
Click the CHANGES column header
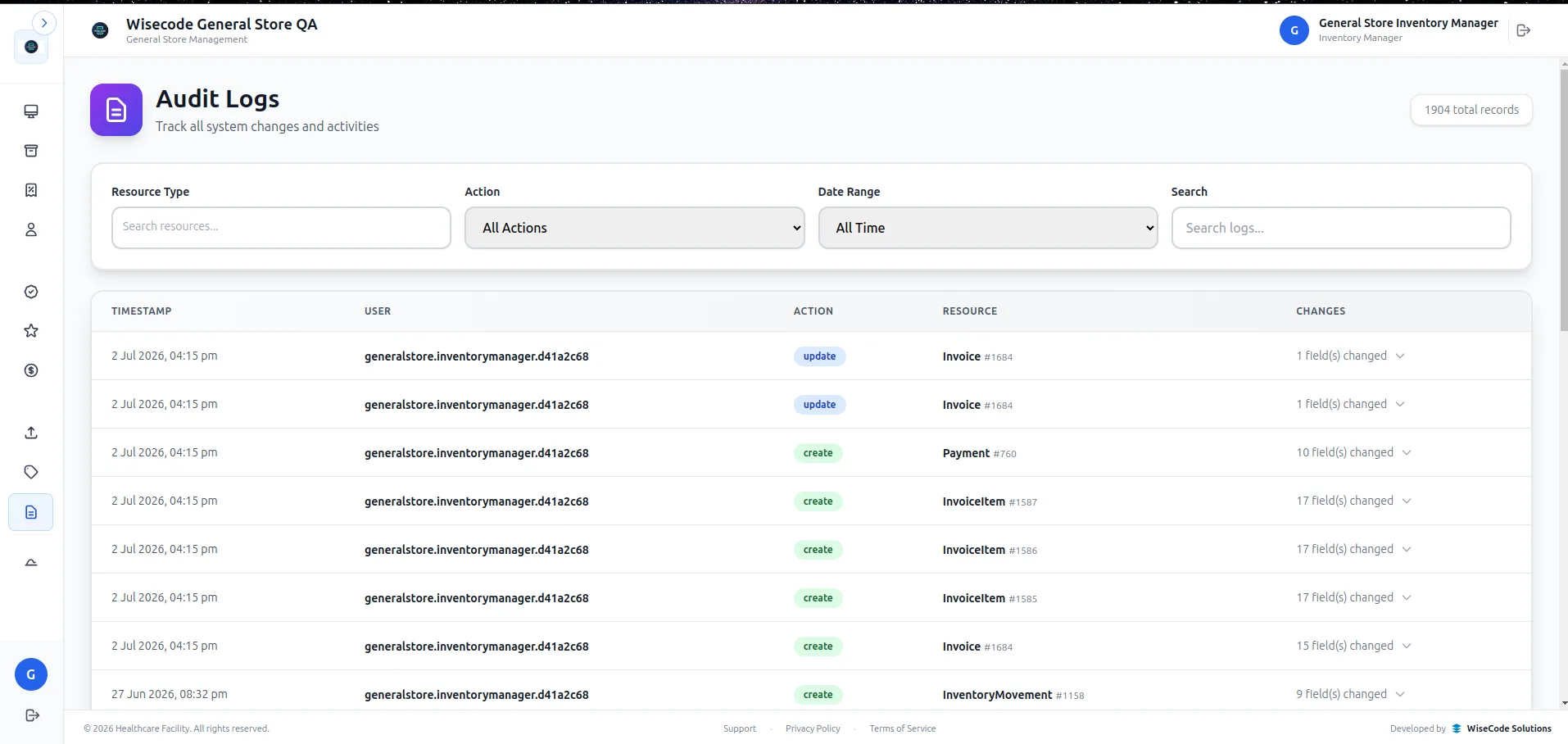[1321, 311]
